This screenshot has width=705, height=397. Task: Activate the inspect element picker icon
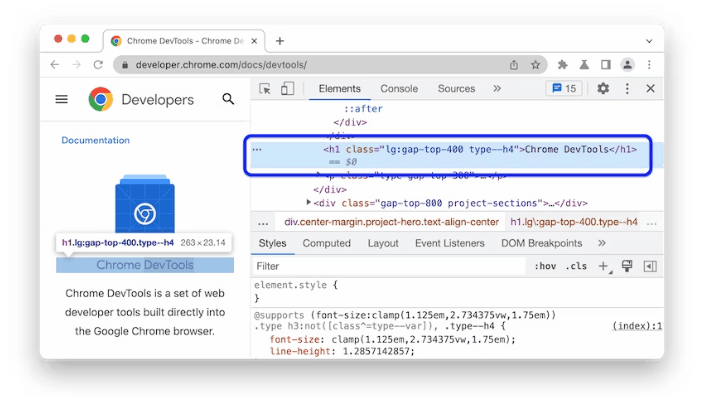coord(265,89)
